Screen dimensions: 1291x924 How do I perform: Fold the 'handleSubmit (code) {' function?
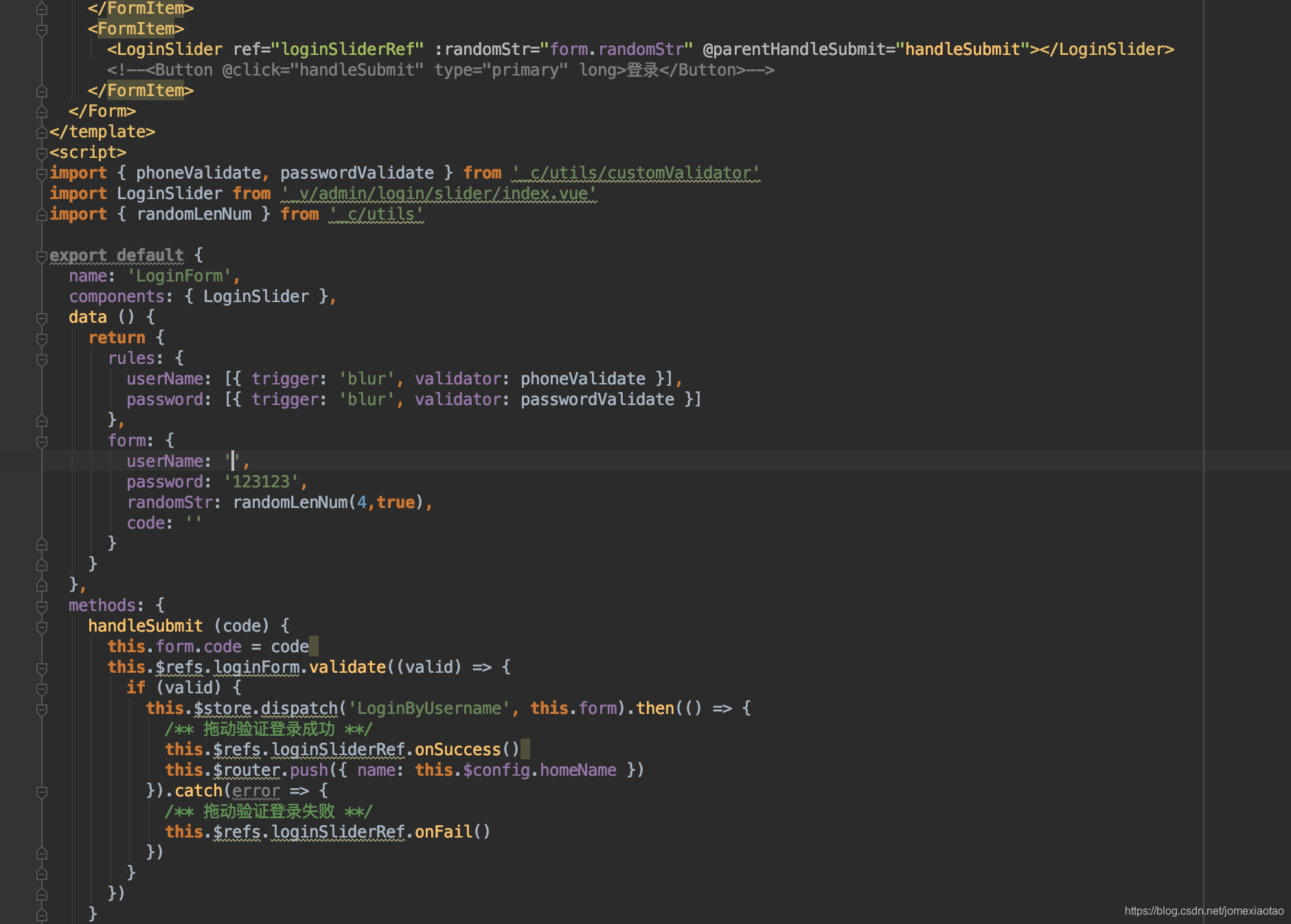[42, 627]
